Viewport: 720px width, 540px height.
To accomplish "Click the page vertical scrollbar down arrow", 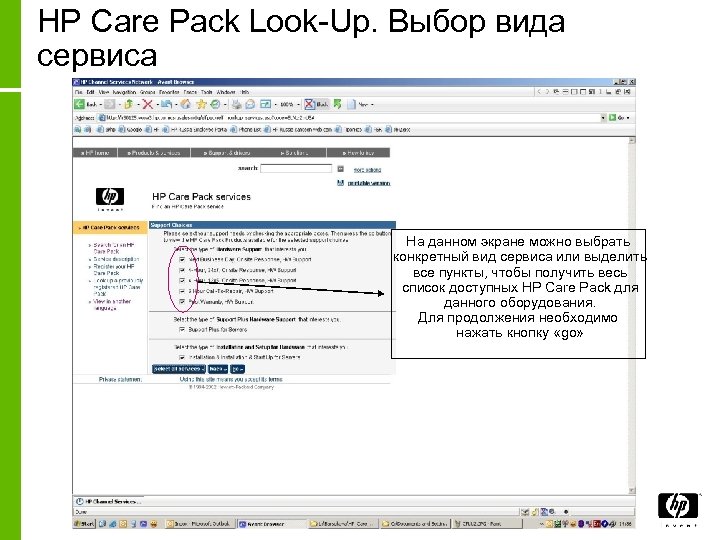I will click(632, 490).
